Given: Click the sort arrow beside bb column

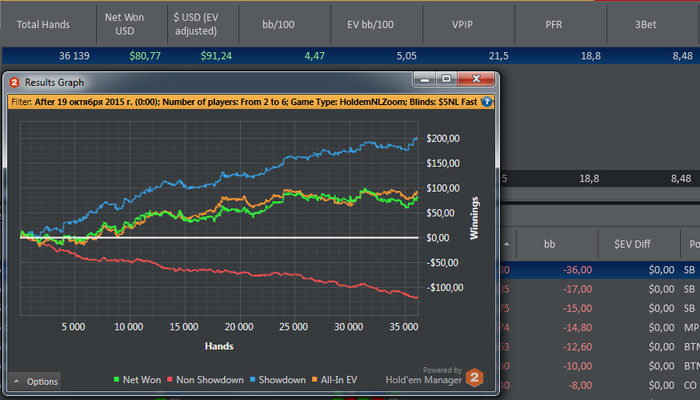Looking at the screenshot, I should tap(506, 244).
